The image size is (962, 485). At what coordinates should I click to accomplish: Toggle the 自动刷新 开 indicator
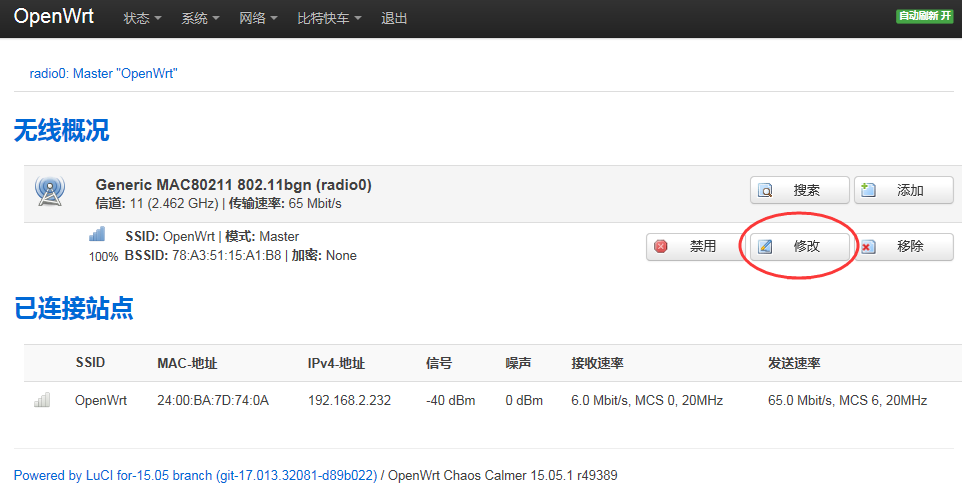(x=925, y=16)
